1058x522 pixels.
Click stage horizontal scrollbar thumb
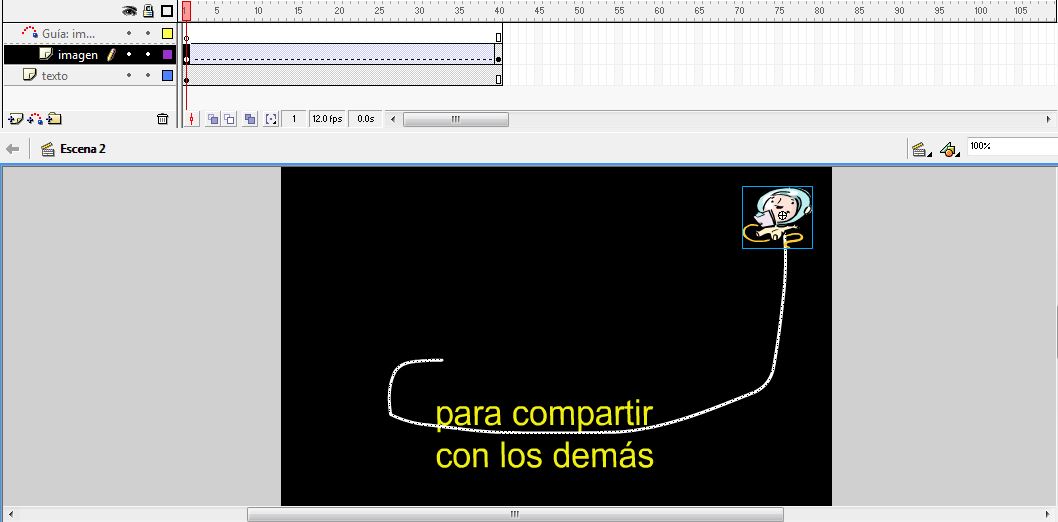pyautogui.click(x=516, y=515)
